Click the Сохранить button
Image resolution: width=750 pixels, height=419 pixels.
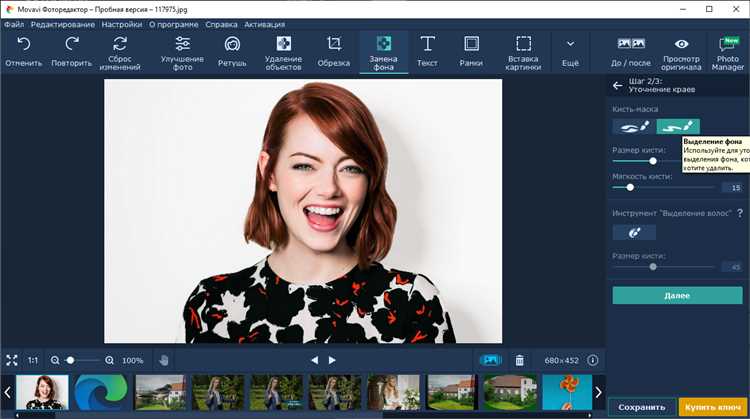pos(642,407)
